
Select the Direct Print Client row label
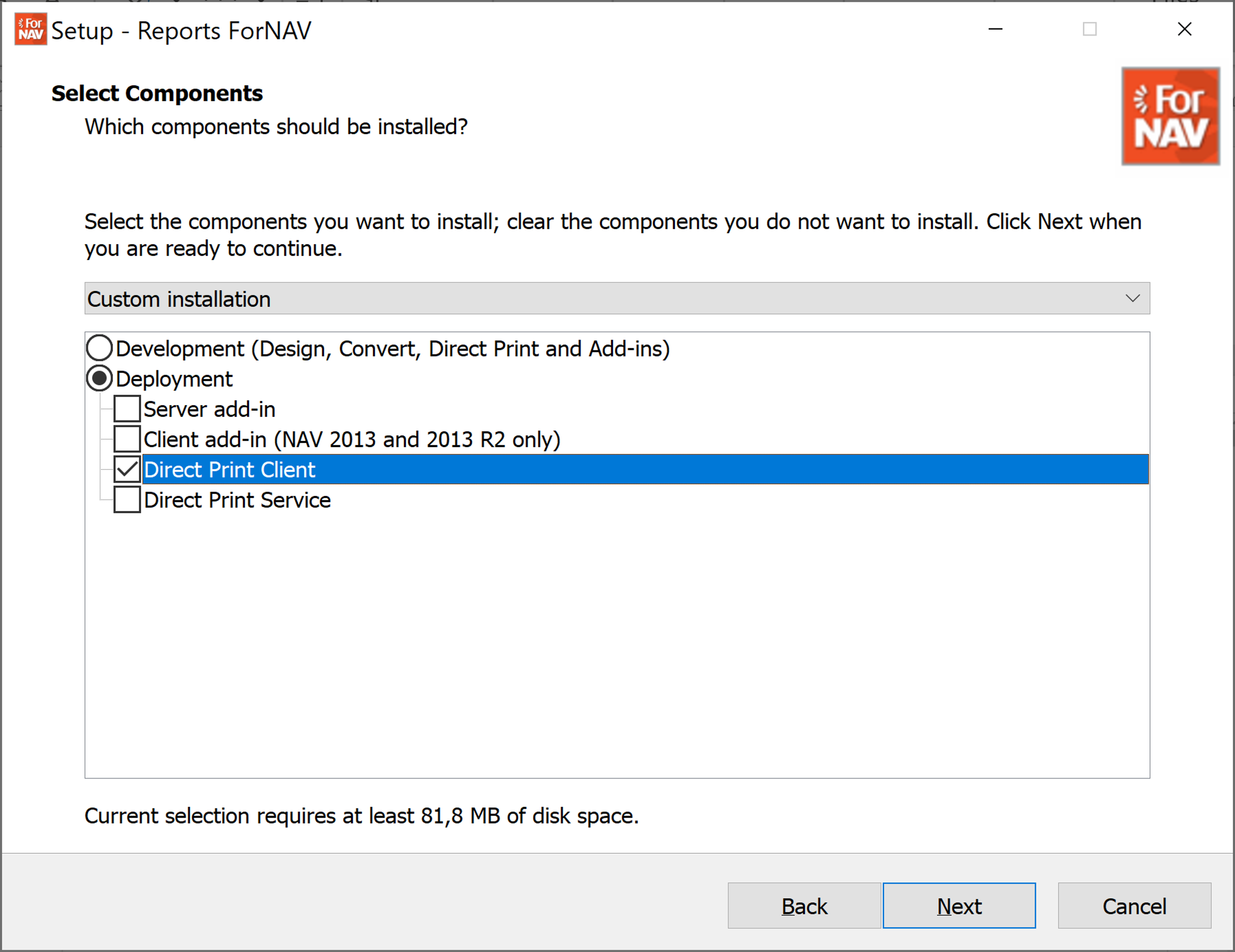230,470
